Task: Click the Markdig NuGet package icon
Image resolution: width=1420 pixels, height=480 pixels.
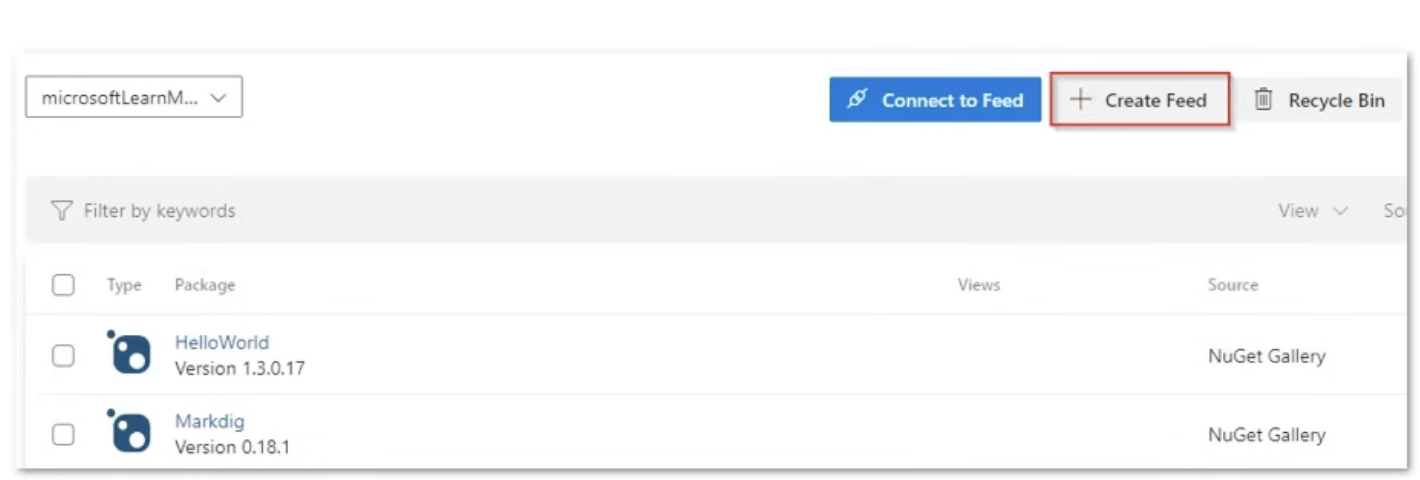Action: (130, 433)
